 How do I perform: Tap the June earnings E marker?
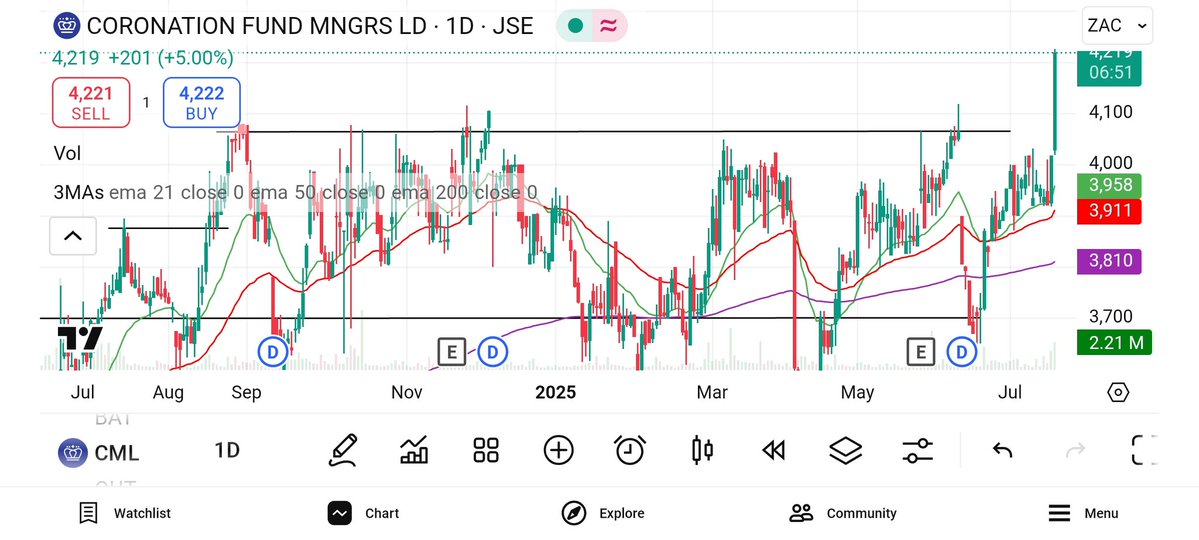point(921,352)
